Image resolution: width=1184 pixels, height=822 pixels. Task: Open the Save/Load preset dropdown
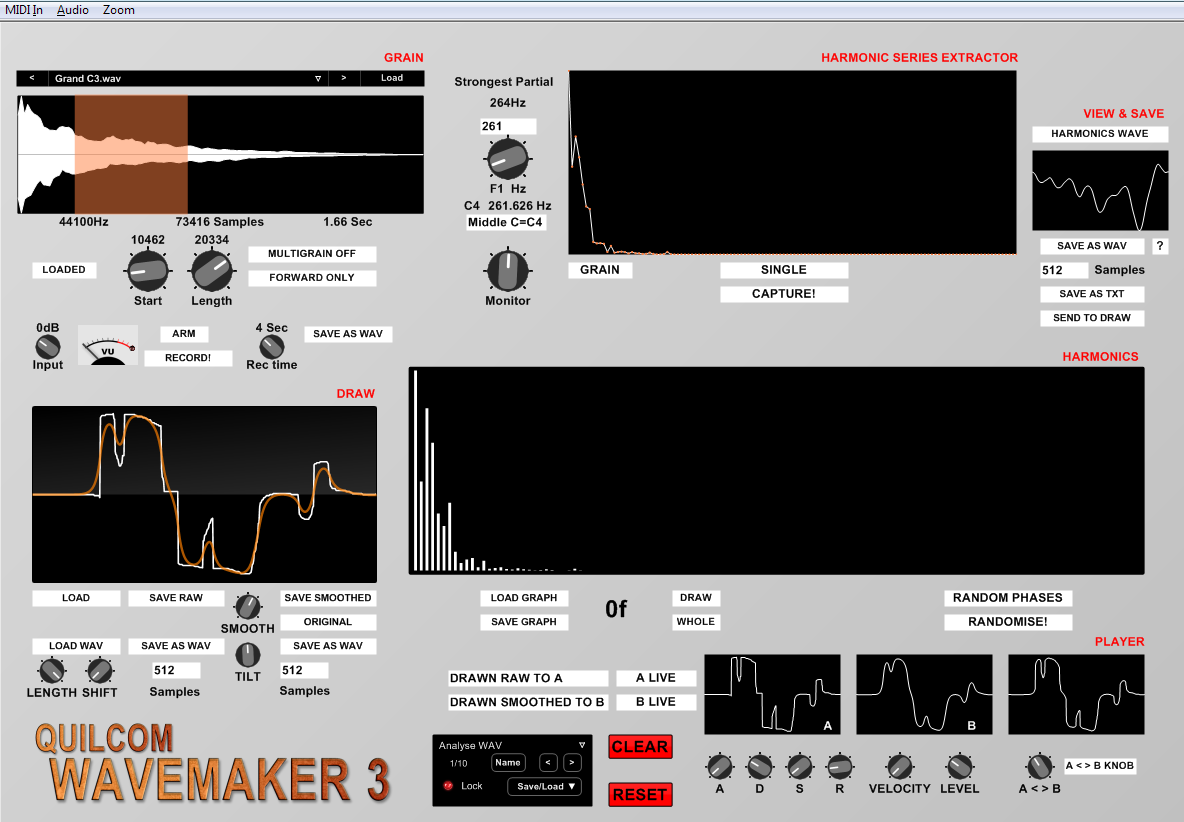click(x=545, y=786)
